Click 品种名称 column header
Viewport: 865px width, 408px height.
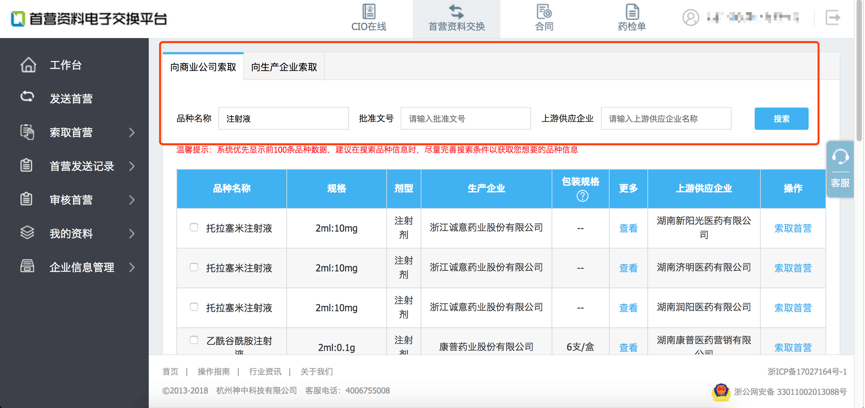(232, 189)
